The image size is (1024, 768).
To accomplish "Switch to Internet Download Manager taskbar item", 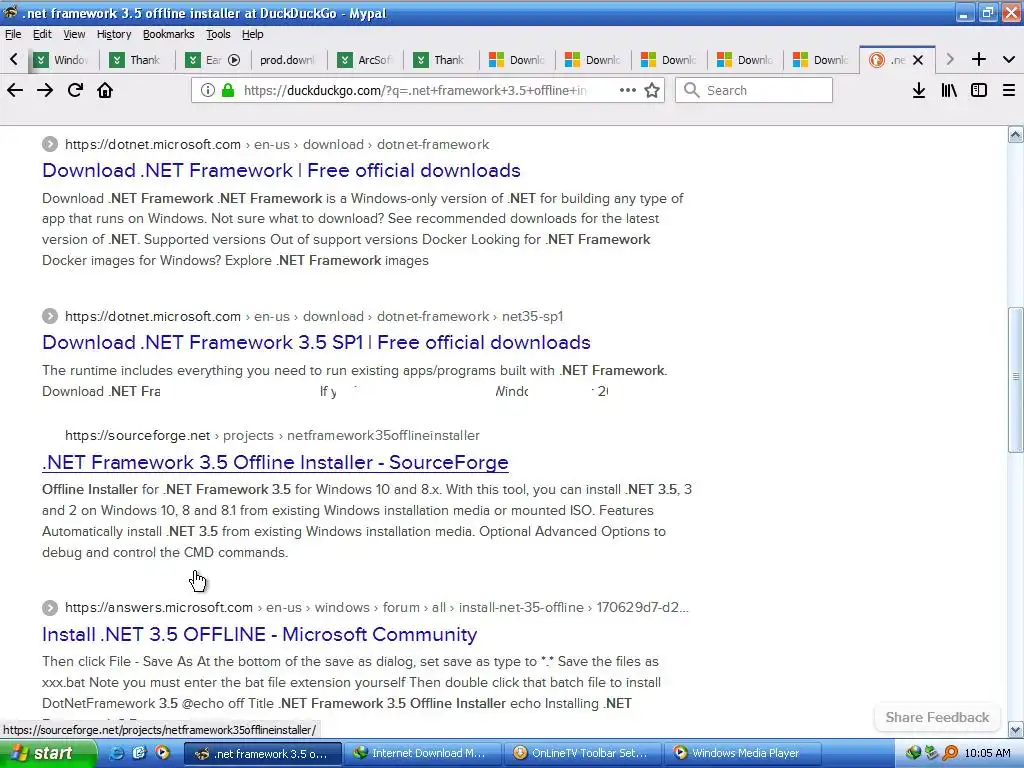I will tap(421, 753).
